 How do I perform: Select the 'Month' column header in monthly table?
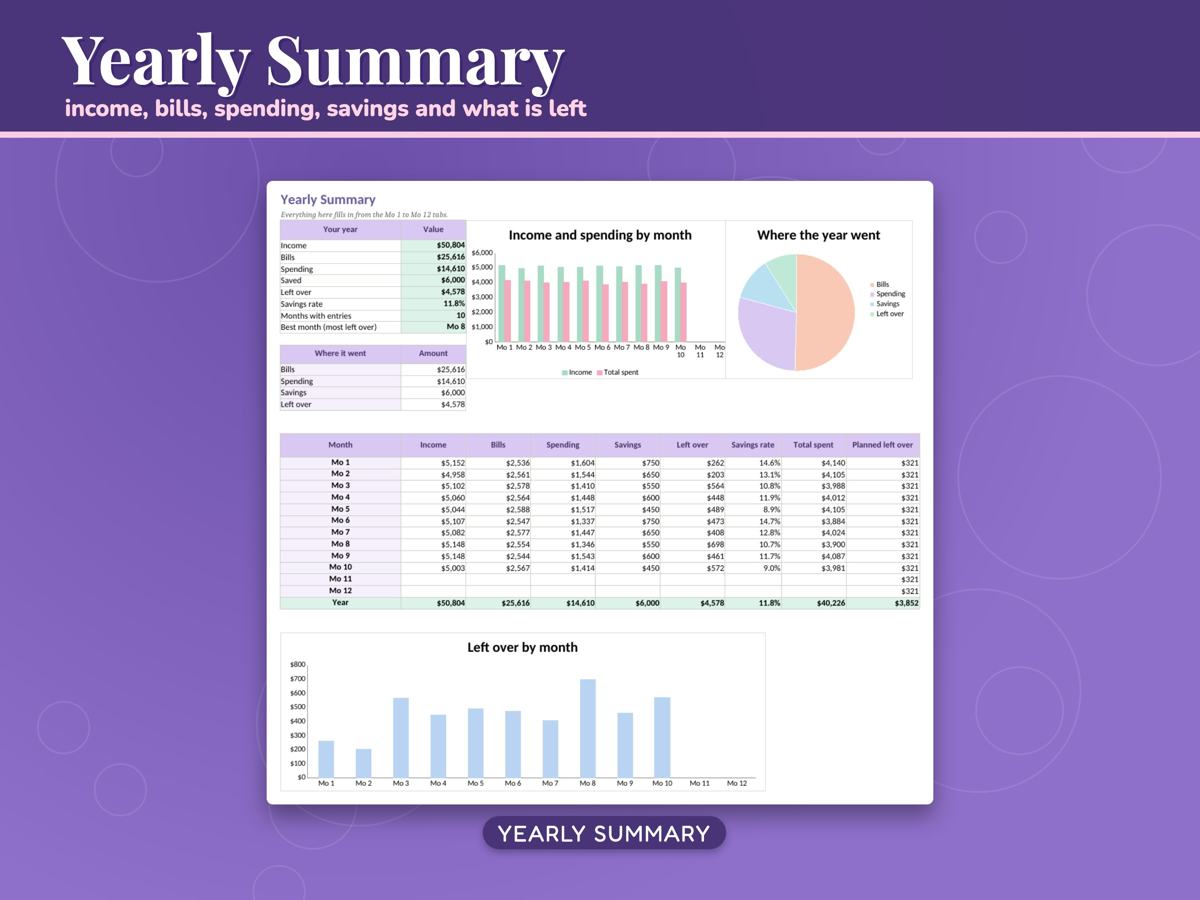point(340,445)
